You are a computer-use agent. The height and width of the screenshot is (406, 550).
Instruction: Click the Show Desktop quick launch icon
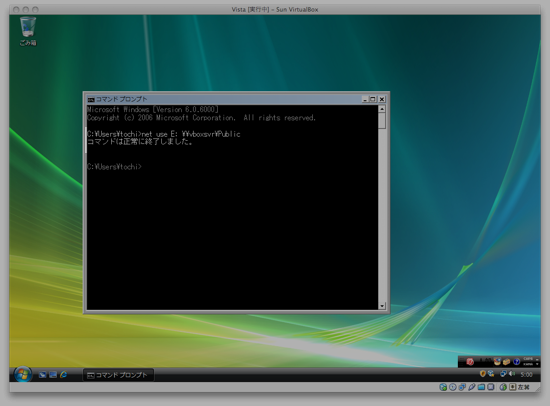43,375
